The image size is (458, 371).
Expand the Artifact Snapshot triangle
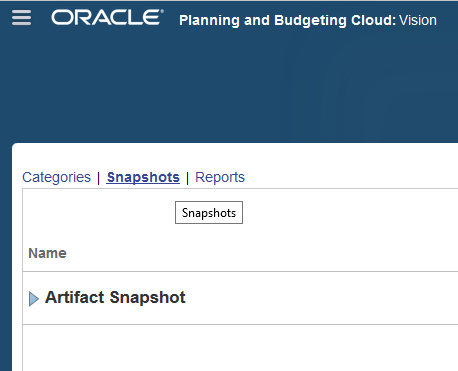coord(34,298)
